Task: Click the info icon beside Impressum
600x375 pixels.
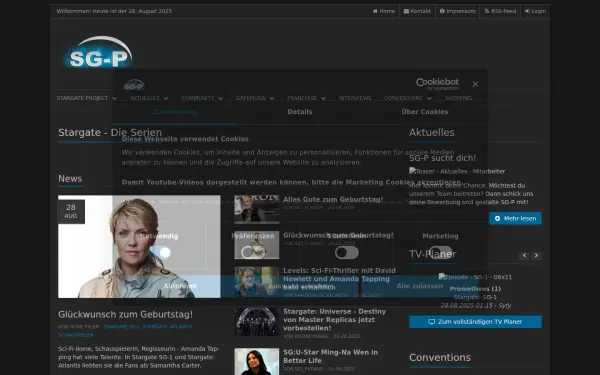Action: 442,11
